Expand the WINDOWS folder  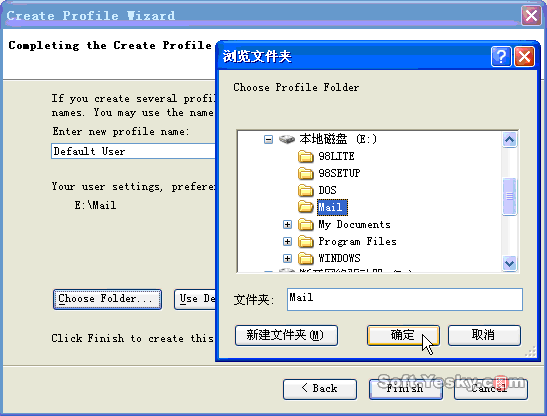click(x=287, y=258)
